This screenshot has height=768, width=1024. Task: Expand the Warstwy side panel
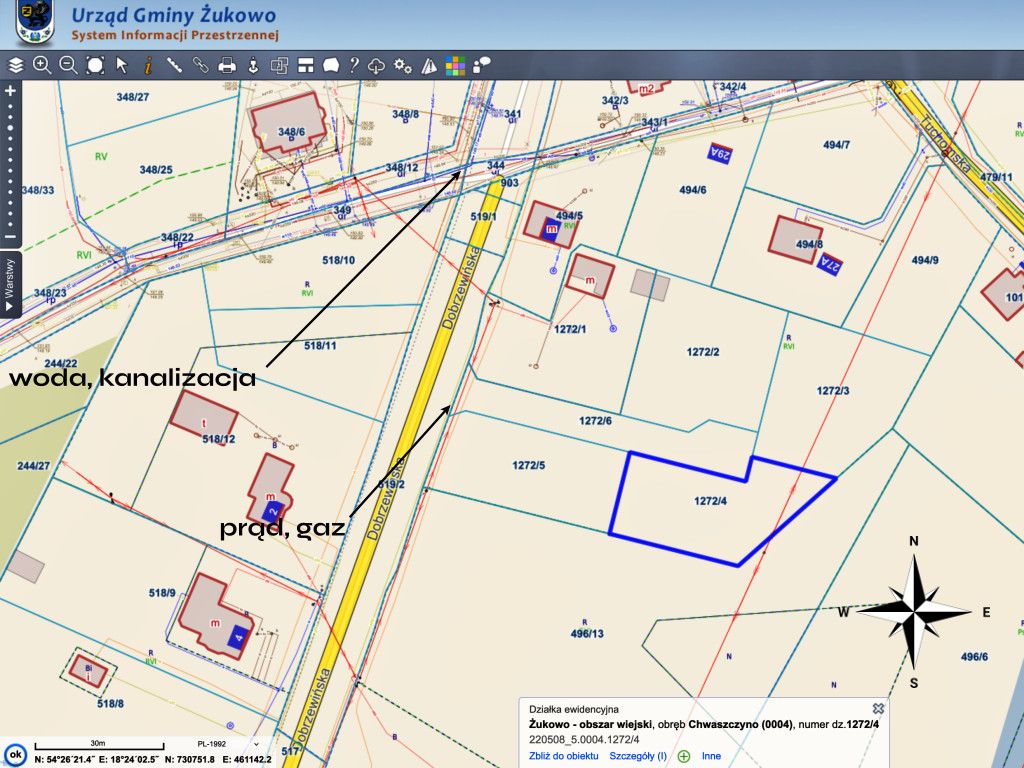click(10, 283)
